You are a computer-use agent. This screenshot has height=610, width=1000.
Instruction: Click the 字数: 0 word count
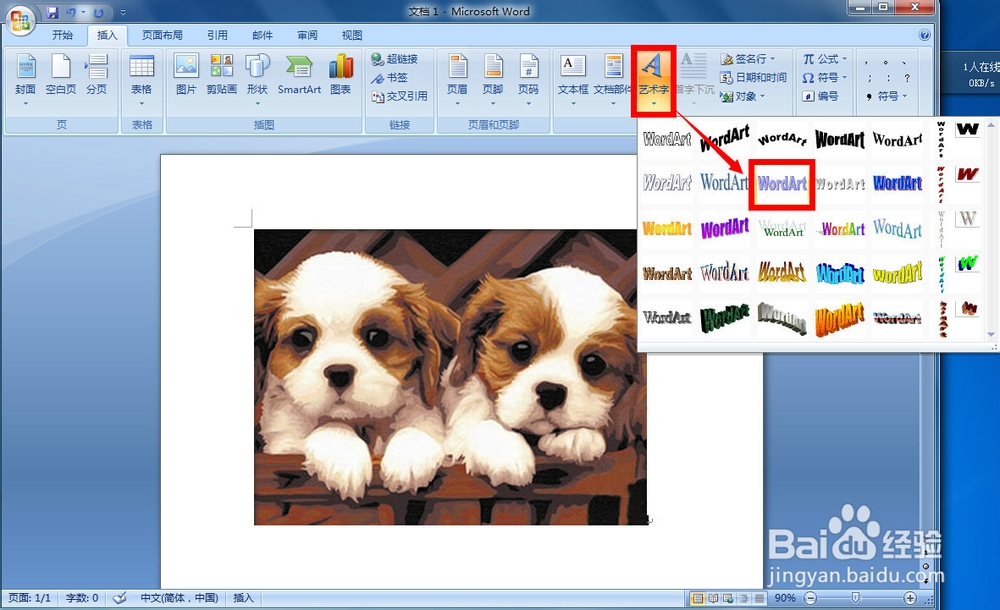[x=82, y=598]
